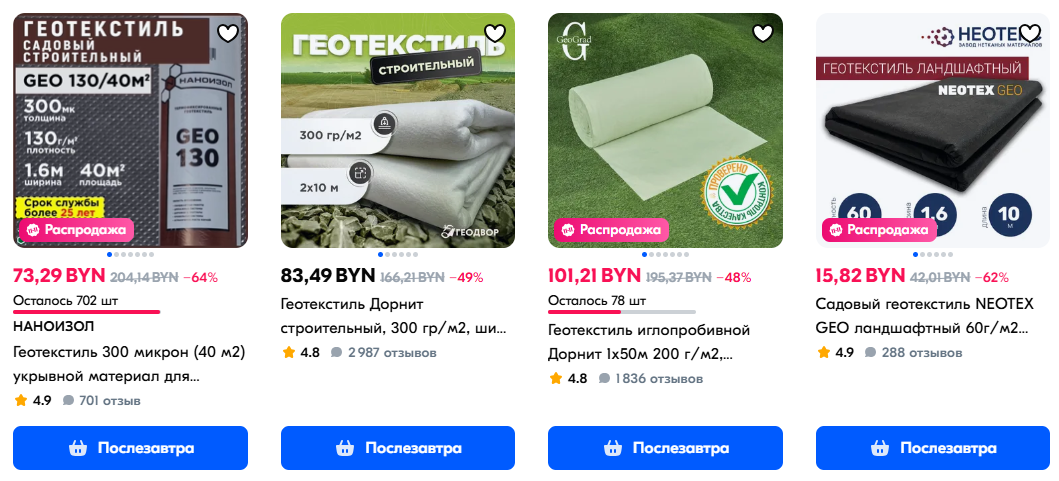Favorite the Дорнит строительный 300 гр/м2 geotextile
Screen dimensions: 1059x481
click(x=496, y=33)
